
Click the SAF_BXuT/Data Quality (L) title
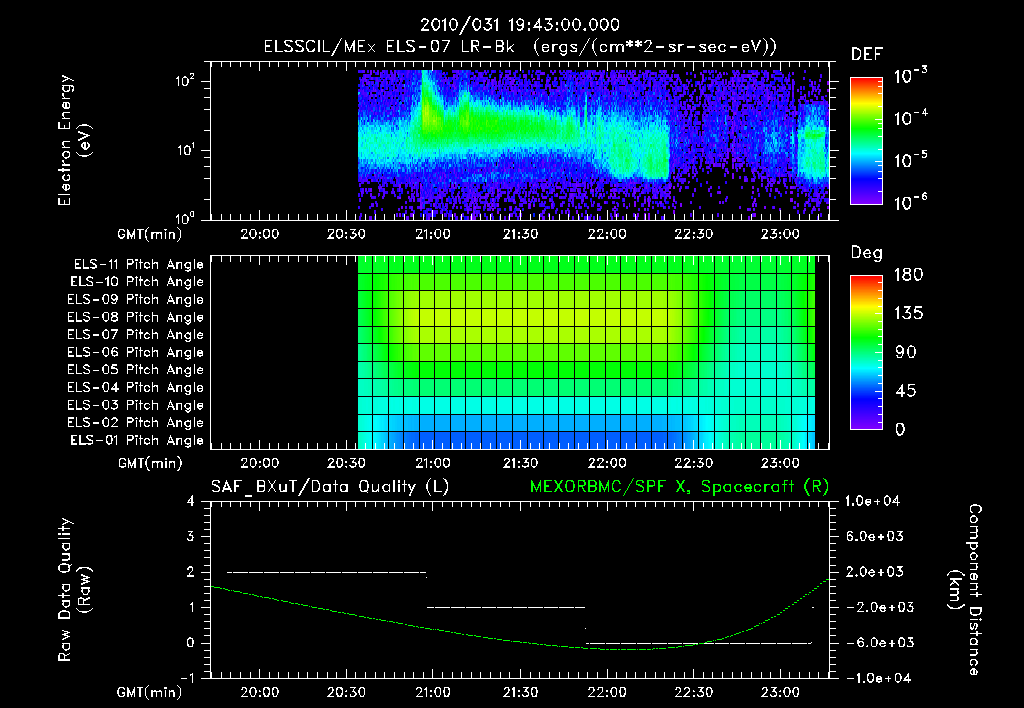coord(330,487)
